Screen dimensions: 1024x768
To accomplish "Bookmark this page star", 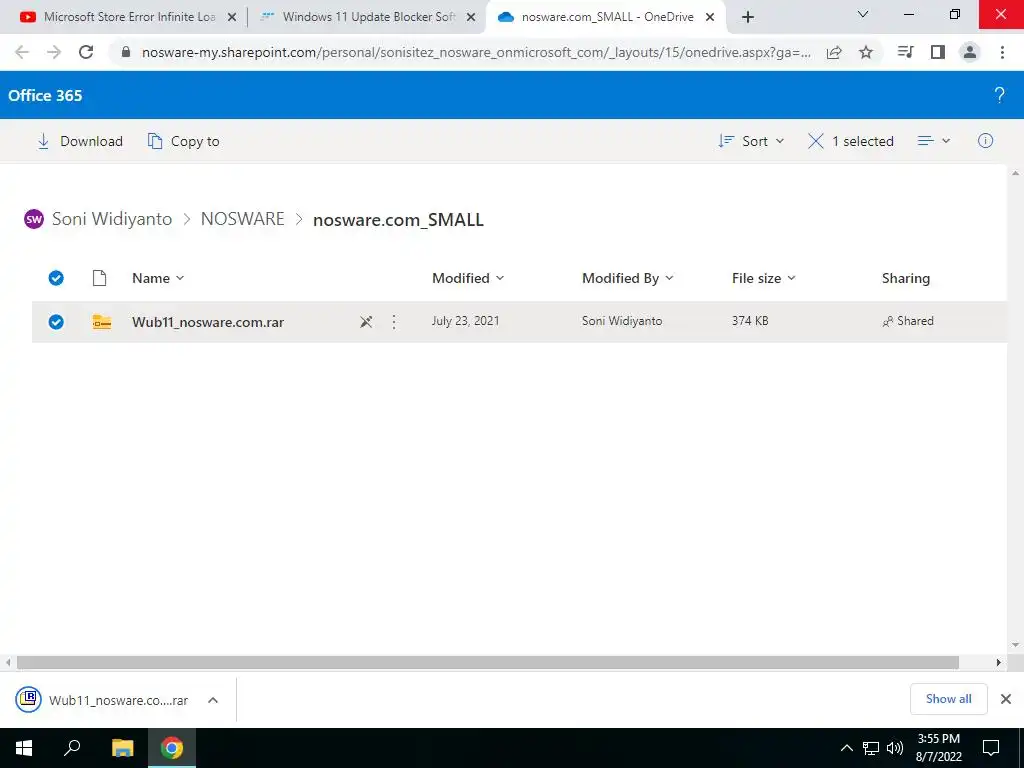I will point(866,52).
